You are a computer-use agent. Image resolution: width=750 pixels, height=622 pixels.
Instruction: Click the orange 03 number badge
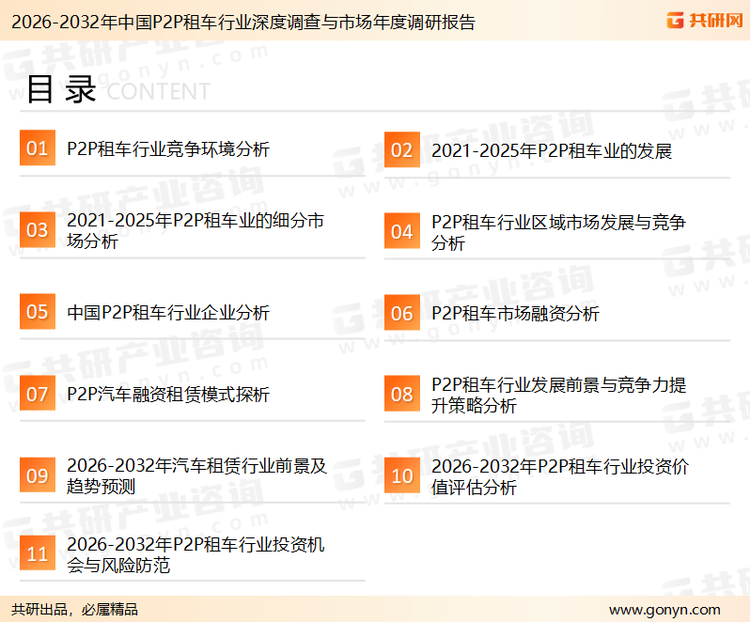[x=37, y=230]
